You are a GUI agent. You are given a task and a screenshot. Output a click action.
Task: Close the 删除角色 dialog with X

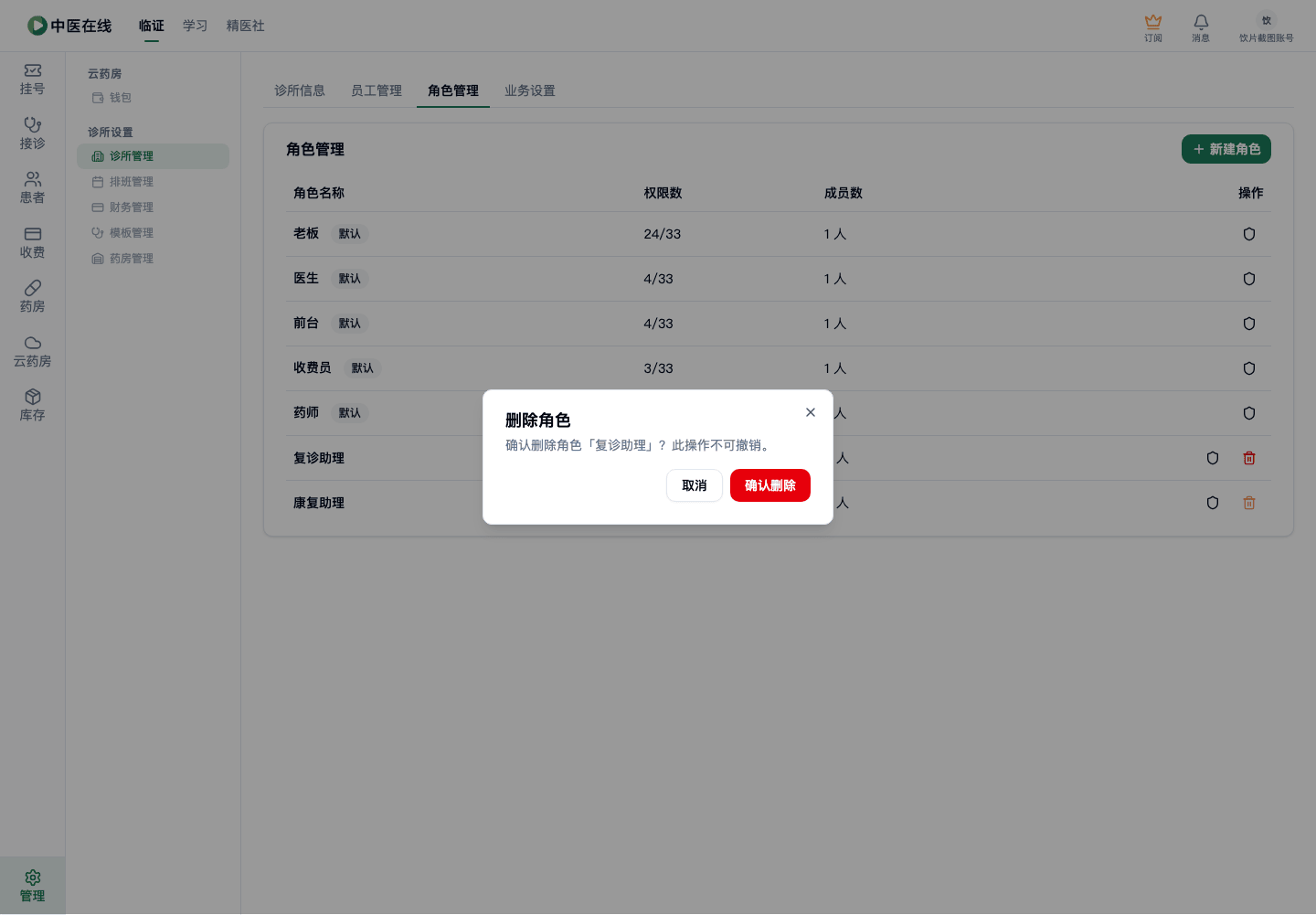[811, 412]
